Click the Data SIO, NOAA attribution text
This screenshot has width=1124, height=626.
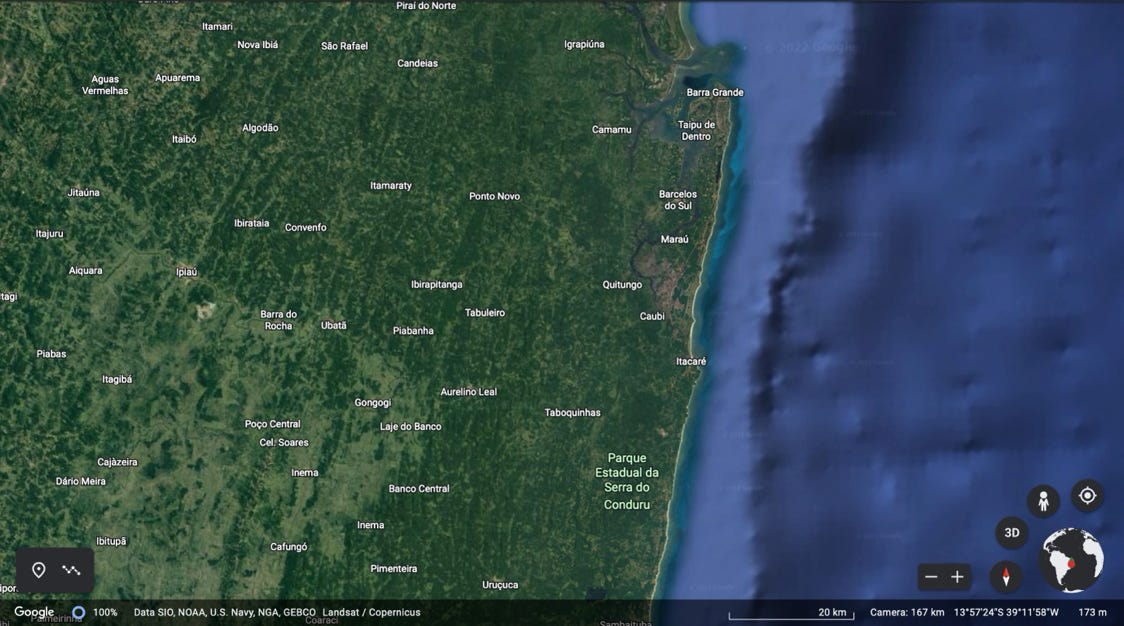tap(224, 612)
